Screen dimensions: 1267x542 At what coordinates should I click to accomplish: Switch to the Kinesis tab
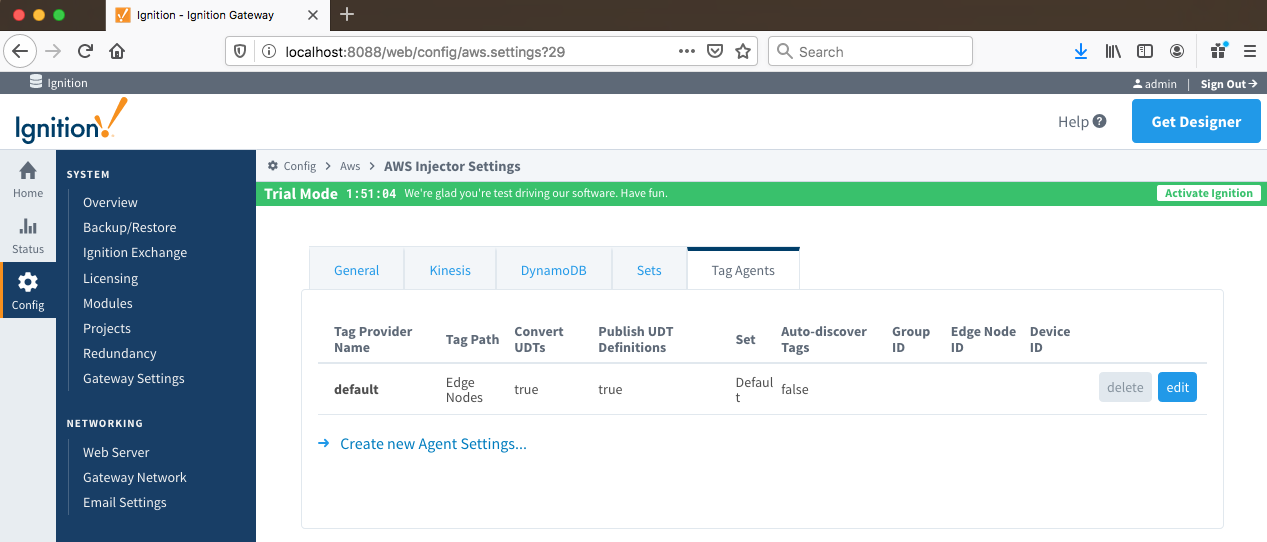[x=450, y=270]
